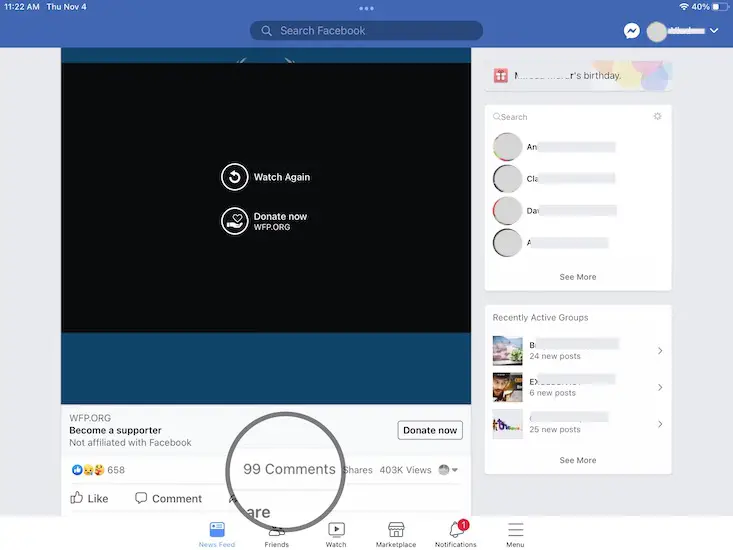
Task: Open the Menu hamburger tab
Action: [515, 534]
